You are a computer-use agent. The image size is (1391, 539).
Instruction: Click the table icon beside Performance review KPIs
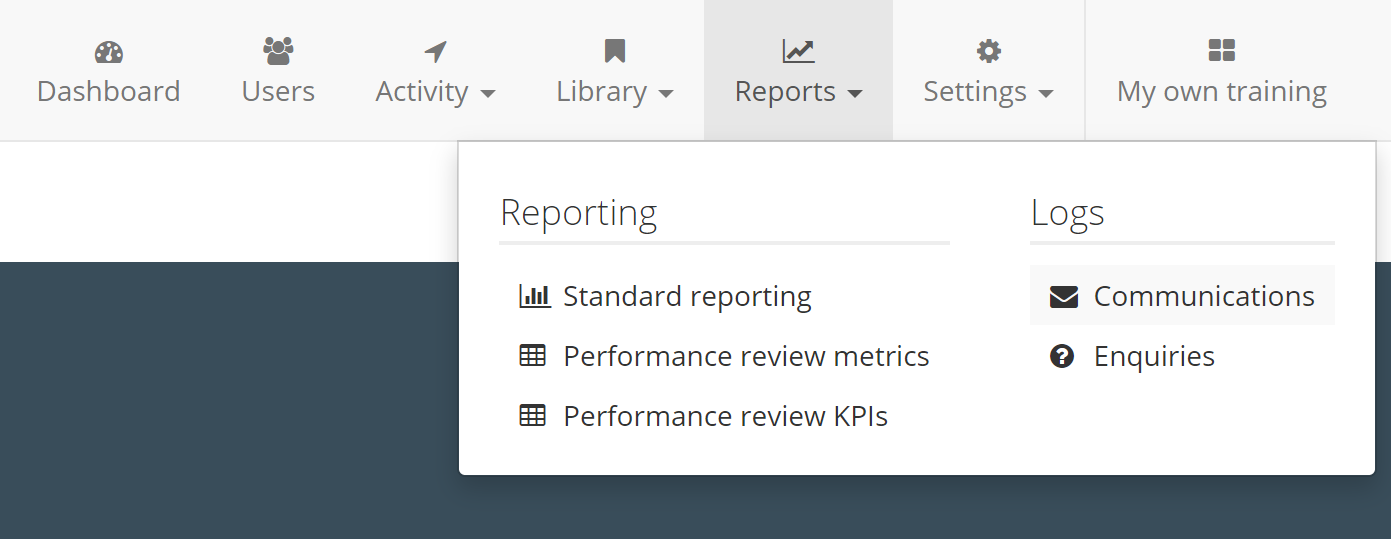click(x=533, y=416)
